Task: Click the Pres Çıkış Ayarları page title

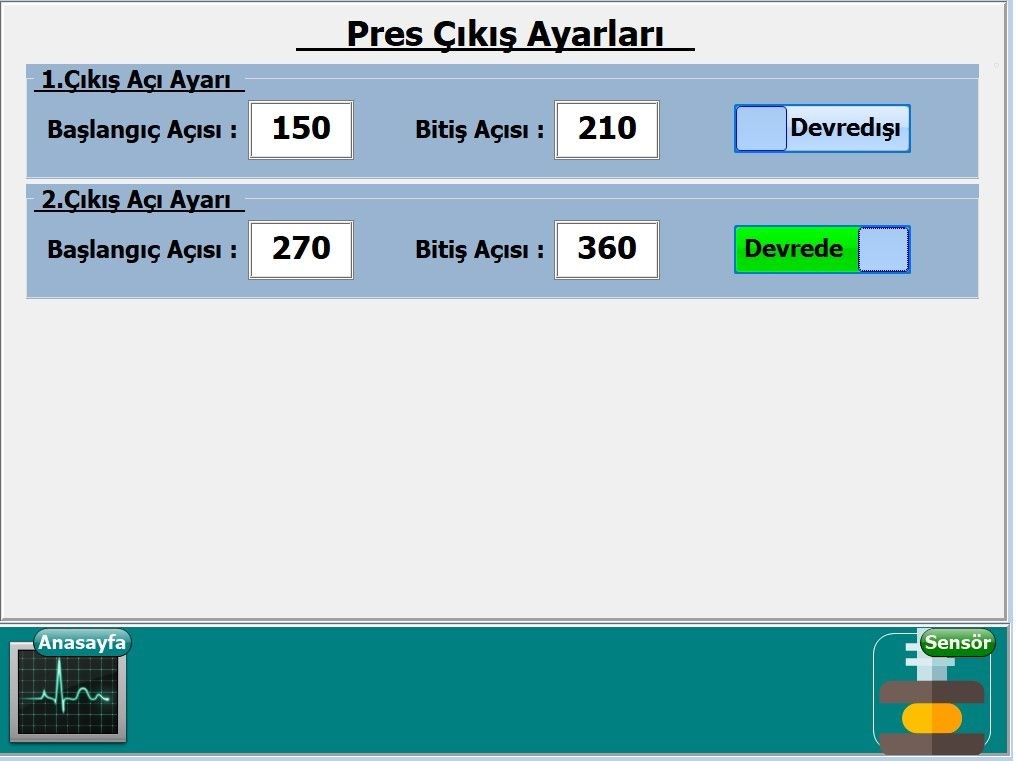Action: 504,34
